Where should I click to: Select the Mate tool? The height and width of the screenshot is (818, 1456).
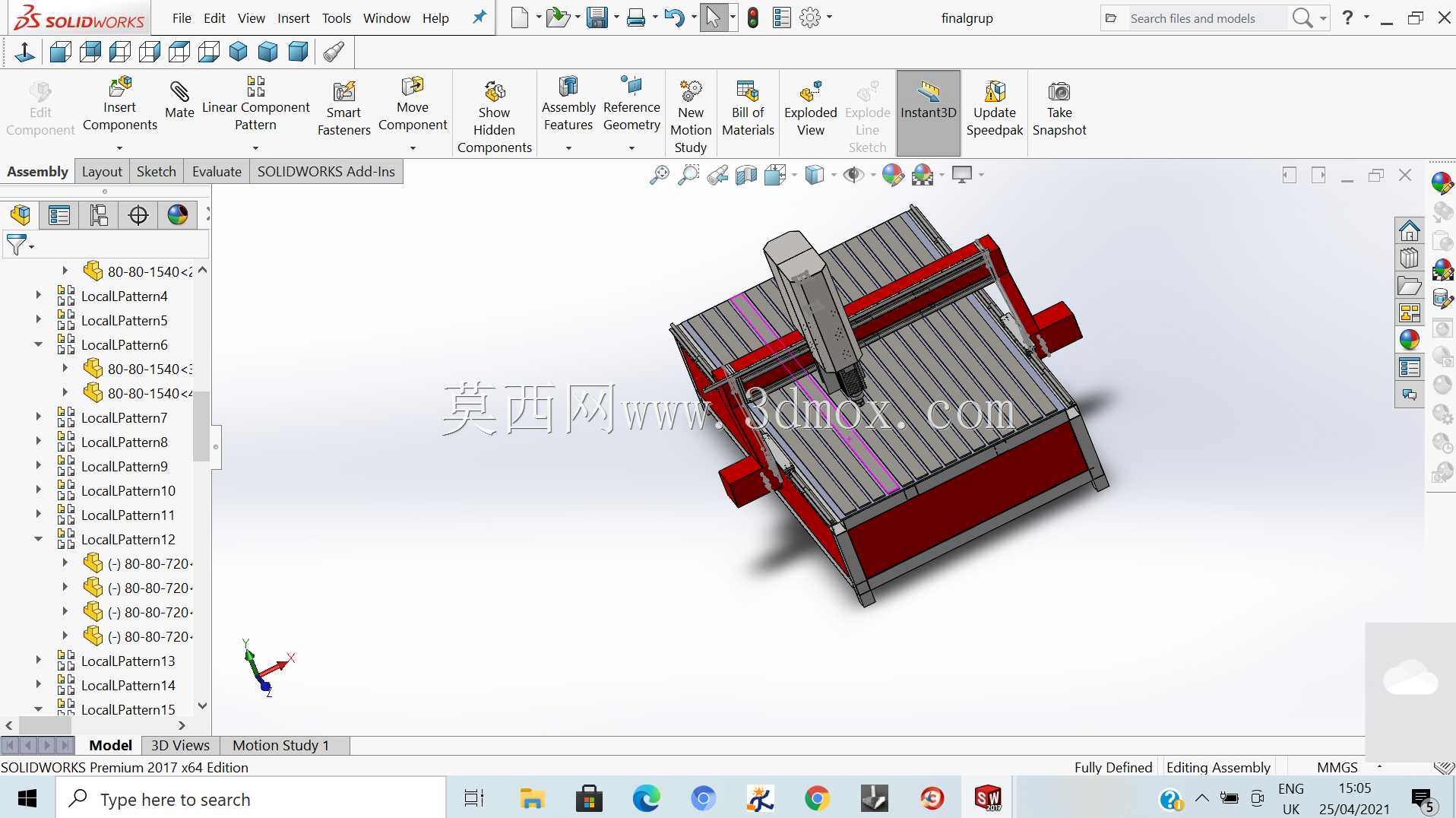[179, 100]
